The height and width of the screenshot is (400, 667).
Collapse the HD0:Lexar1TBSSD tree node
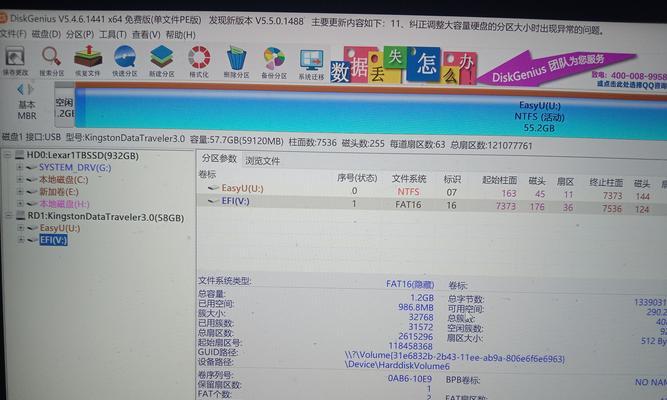(x=7, y=155)
